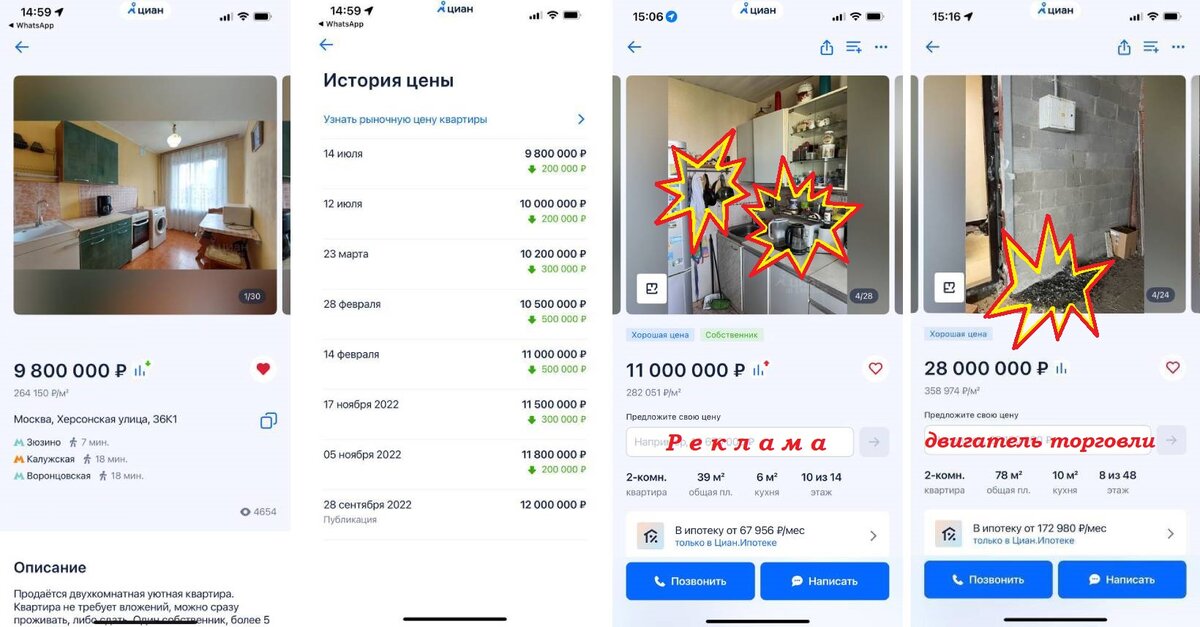
Task: Select the Собственник tag
Action: coord(732,335)
